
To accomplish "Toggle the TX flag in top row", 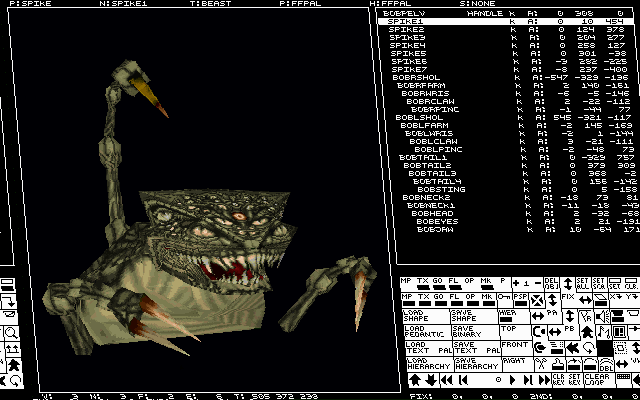I will point(424,284).
